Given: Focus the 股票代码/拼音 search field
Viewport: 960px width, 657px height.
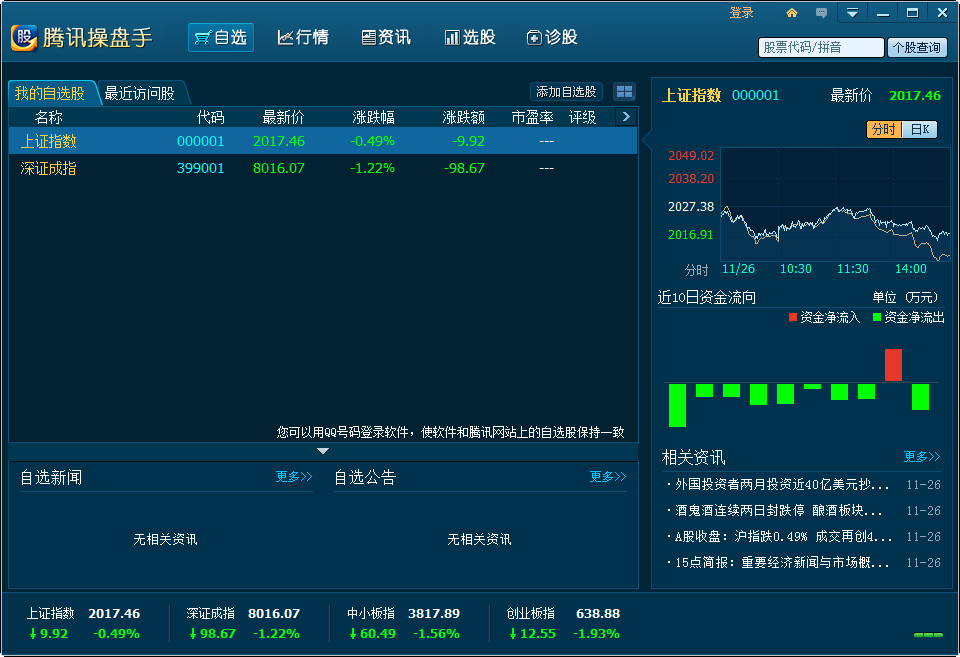Looking at the screenshot, I should 820,47.
